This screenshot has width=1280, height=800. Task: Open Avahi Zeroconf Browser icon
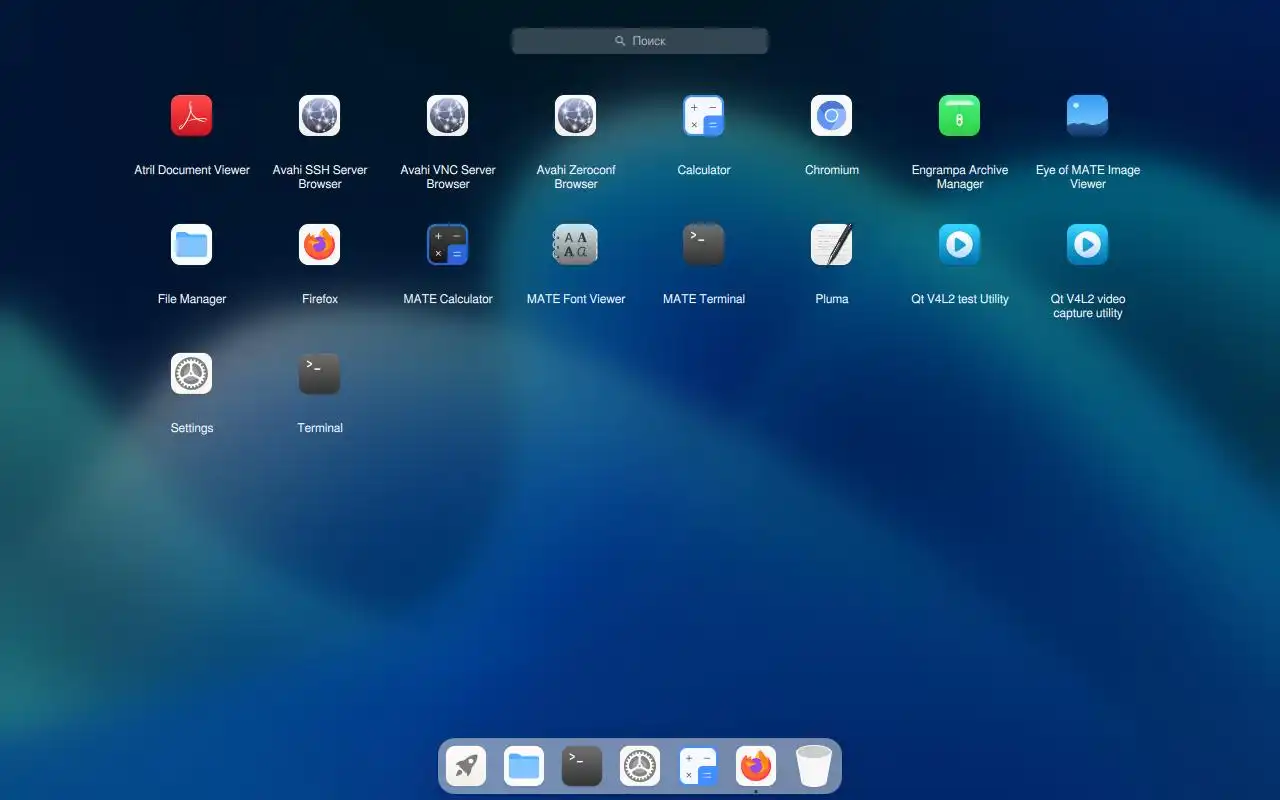[x=575, y=116]
